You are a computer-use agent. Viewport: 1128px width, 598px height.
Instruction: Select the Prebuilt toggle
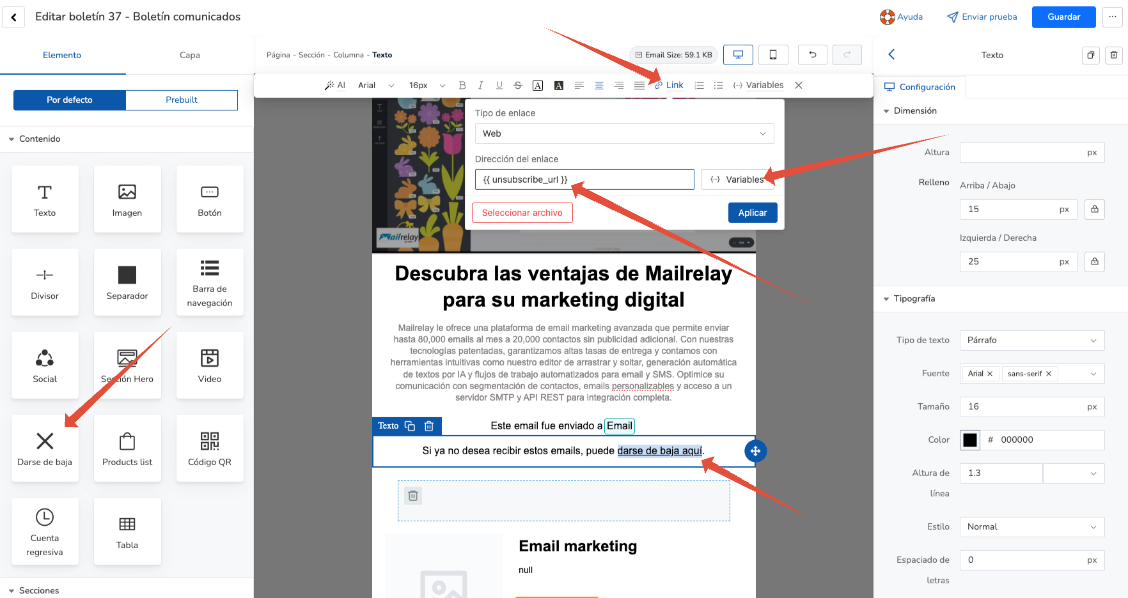[181, 100]
